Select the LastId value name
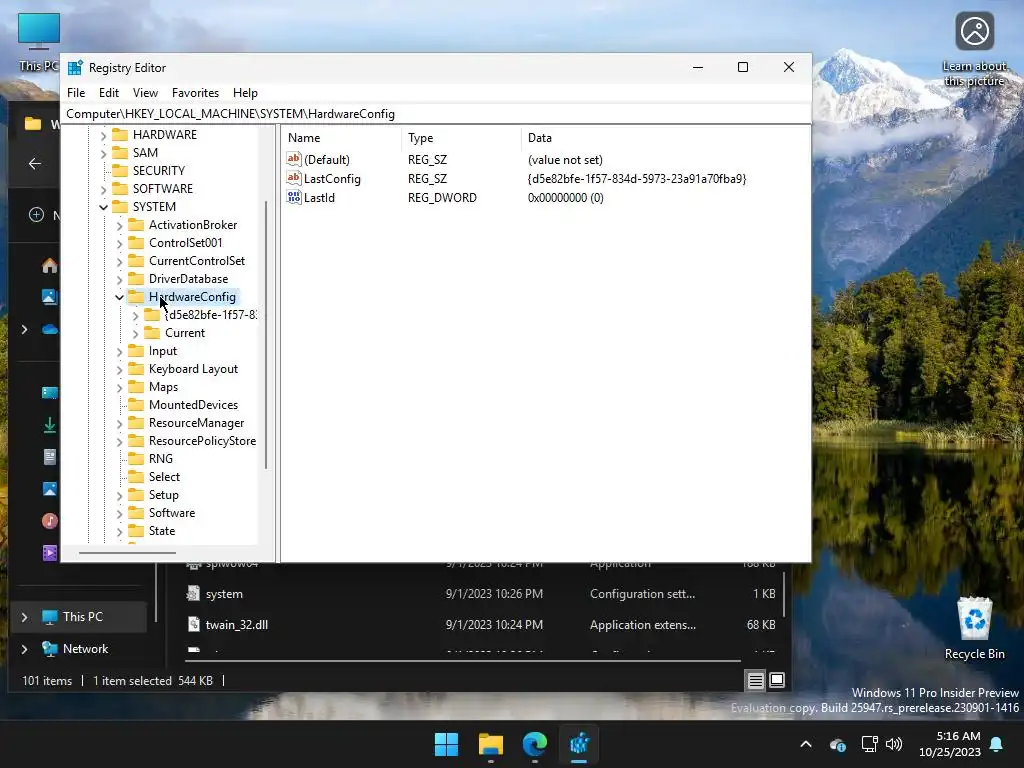The image size is (1024, 768). (319, 197)
